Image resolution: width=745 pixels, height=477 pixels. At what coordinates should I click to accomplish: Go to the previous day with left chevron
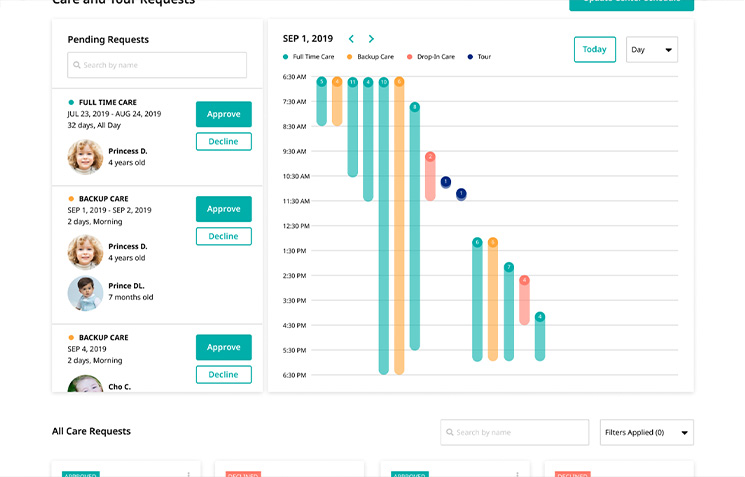(x=351, y=39)
